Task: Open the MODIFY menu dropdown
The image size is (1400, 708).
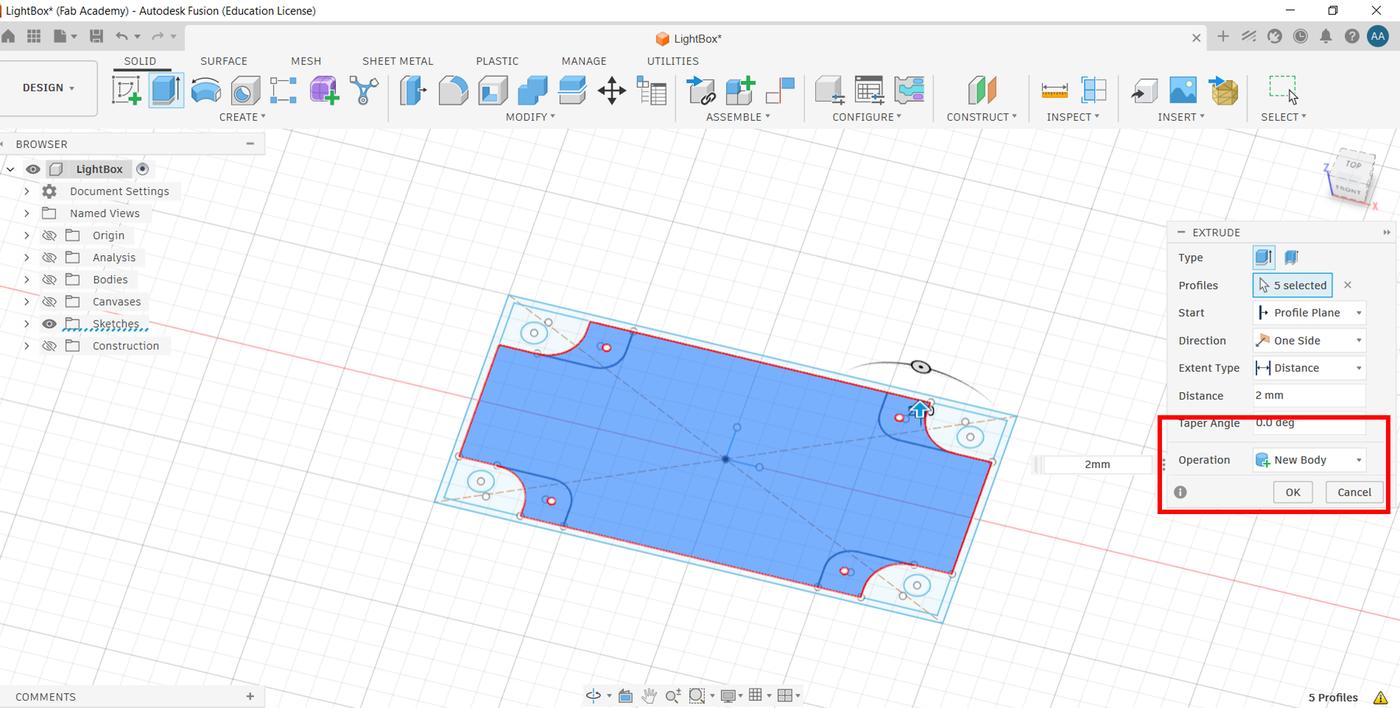Action: [530, 117]
